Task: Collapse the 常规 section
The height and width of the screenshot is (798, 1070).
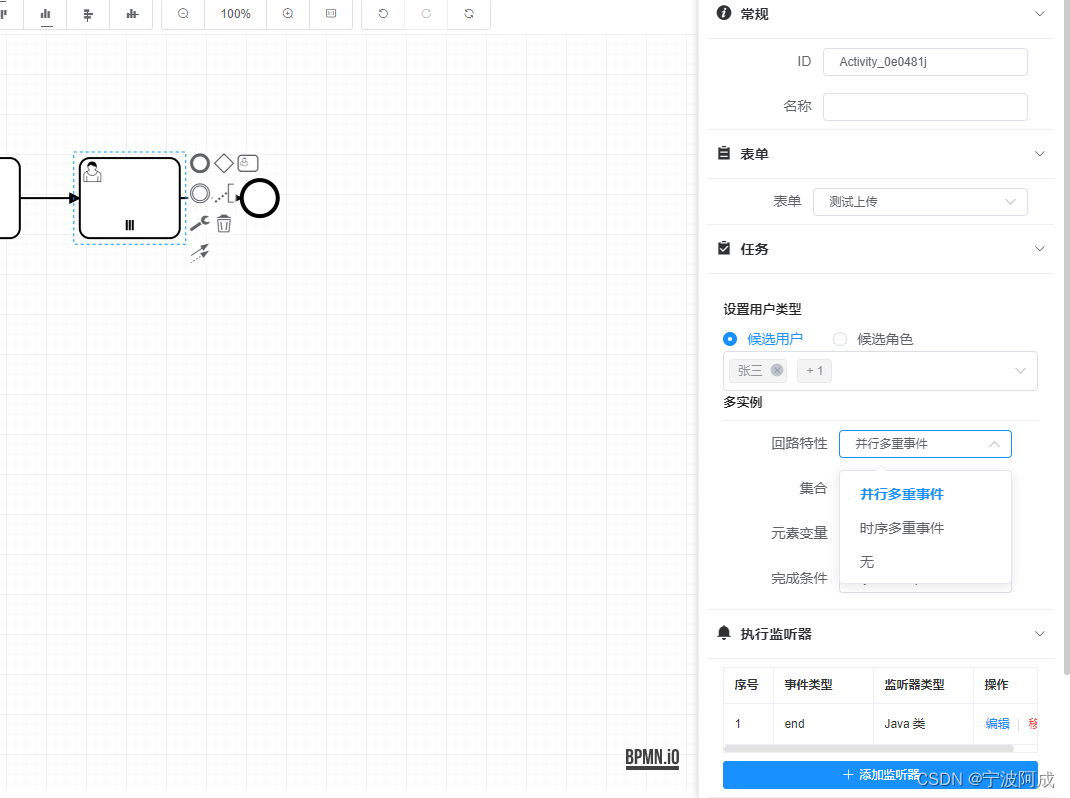Action: tap(1040, 13)
